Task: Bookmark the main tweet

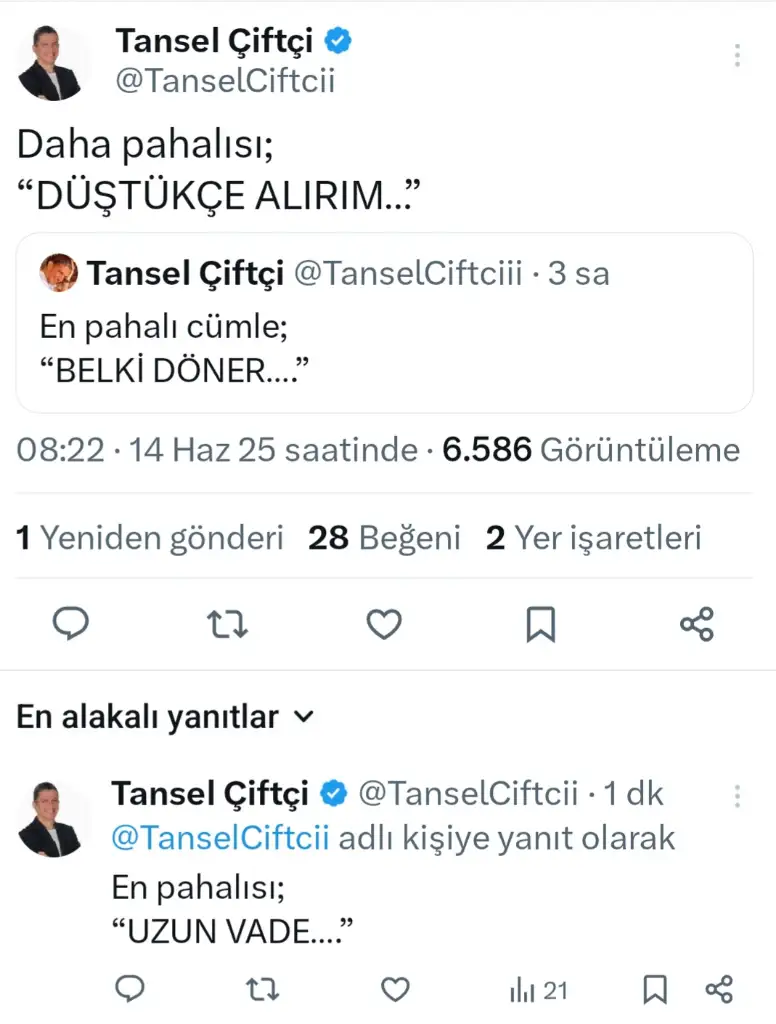Action: coord(540,625)
